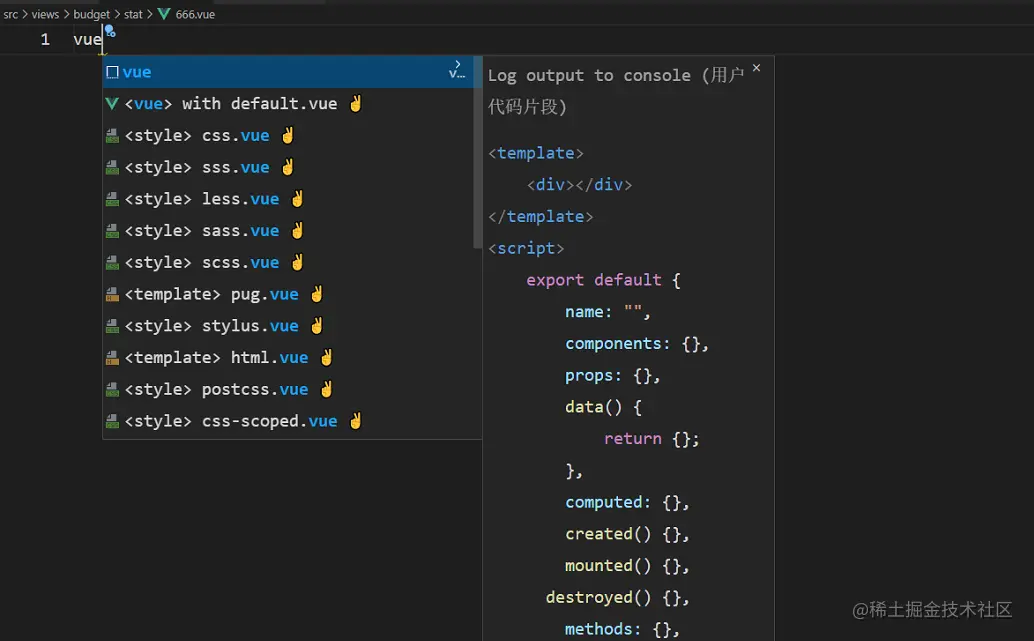
Task: Click line number 1 in gutter
Action: (x=45, y=40)
